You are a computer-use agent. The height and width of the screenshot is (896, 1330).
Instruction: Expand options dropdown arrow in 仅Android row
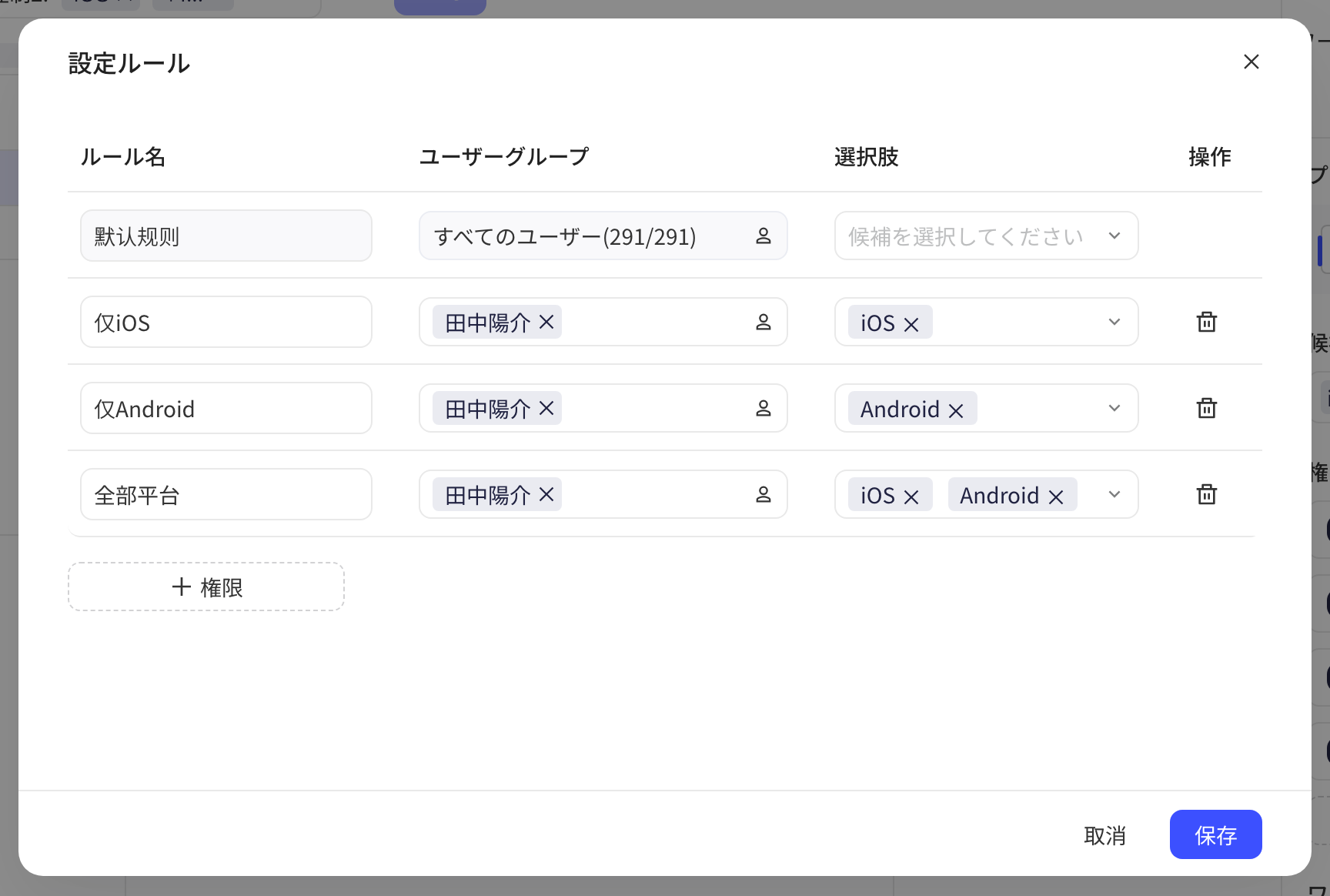[1114, 408]
